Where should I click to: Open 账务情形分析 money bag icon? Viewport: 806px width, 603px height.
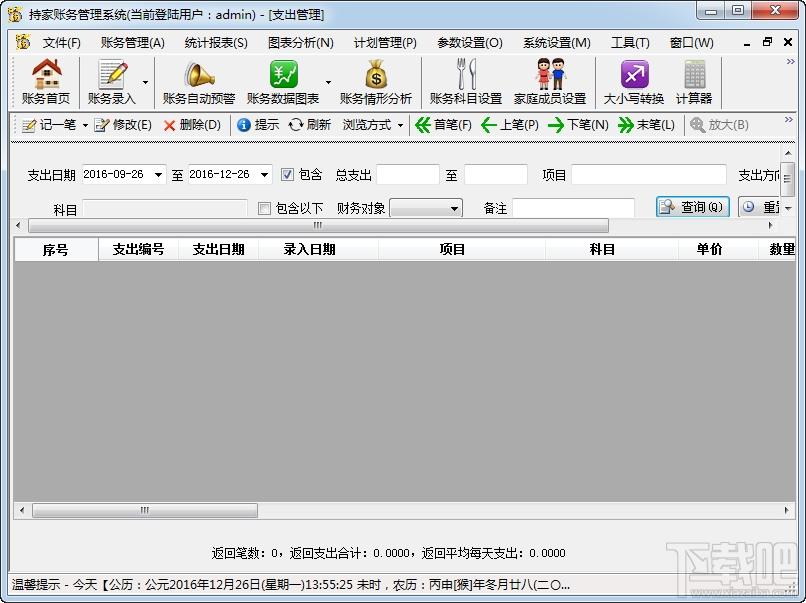pyautogui.click(x=376, y=75)
